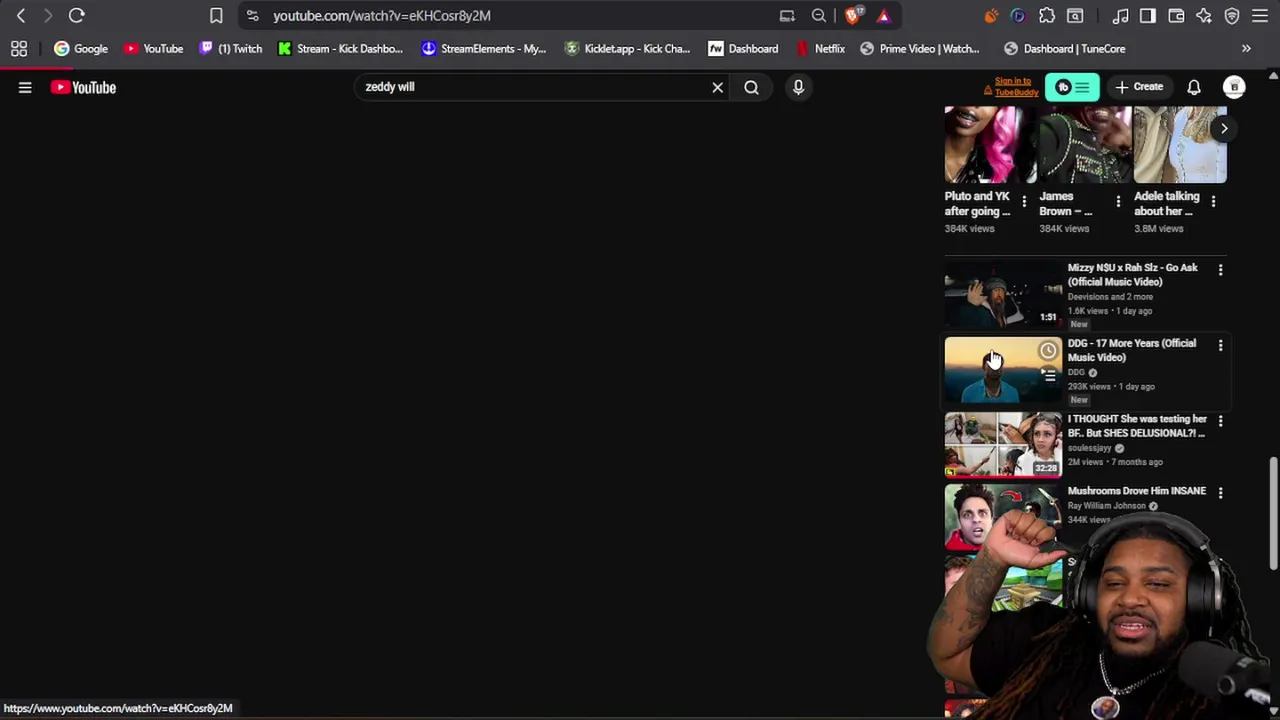Open the tab search window icon
Screen dimensions: 1280x720
(1075, 16)
